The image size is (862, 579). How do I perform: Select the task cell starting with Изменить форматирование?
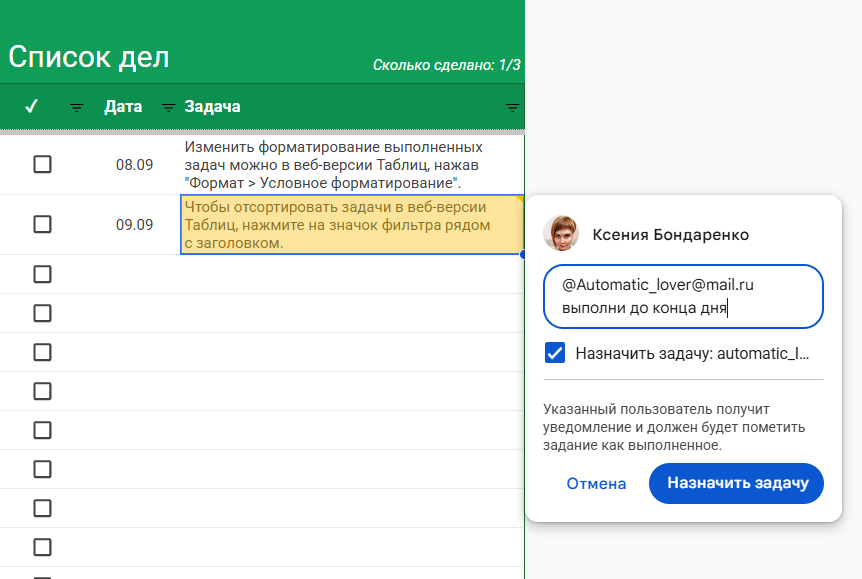352,165
